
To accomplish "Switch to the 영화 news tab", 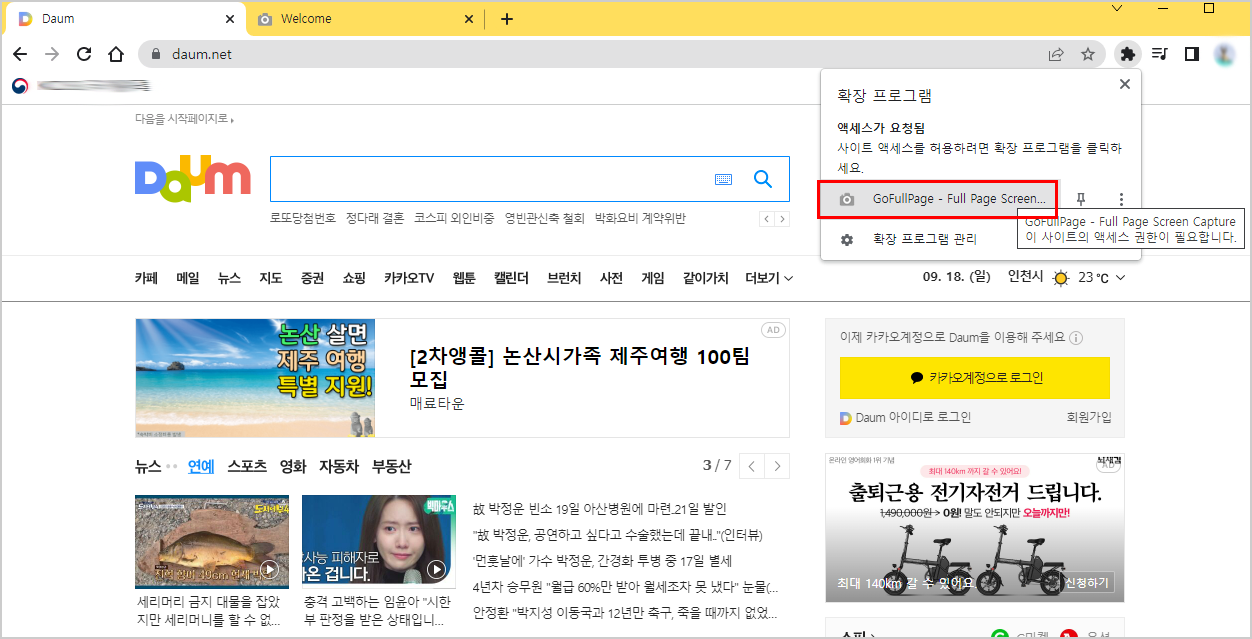I will pyautogui.click(x=293, y=466).
